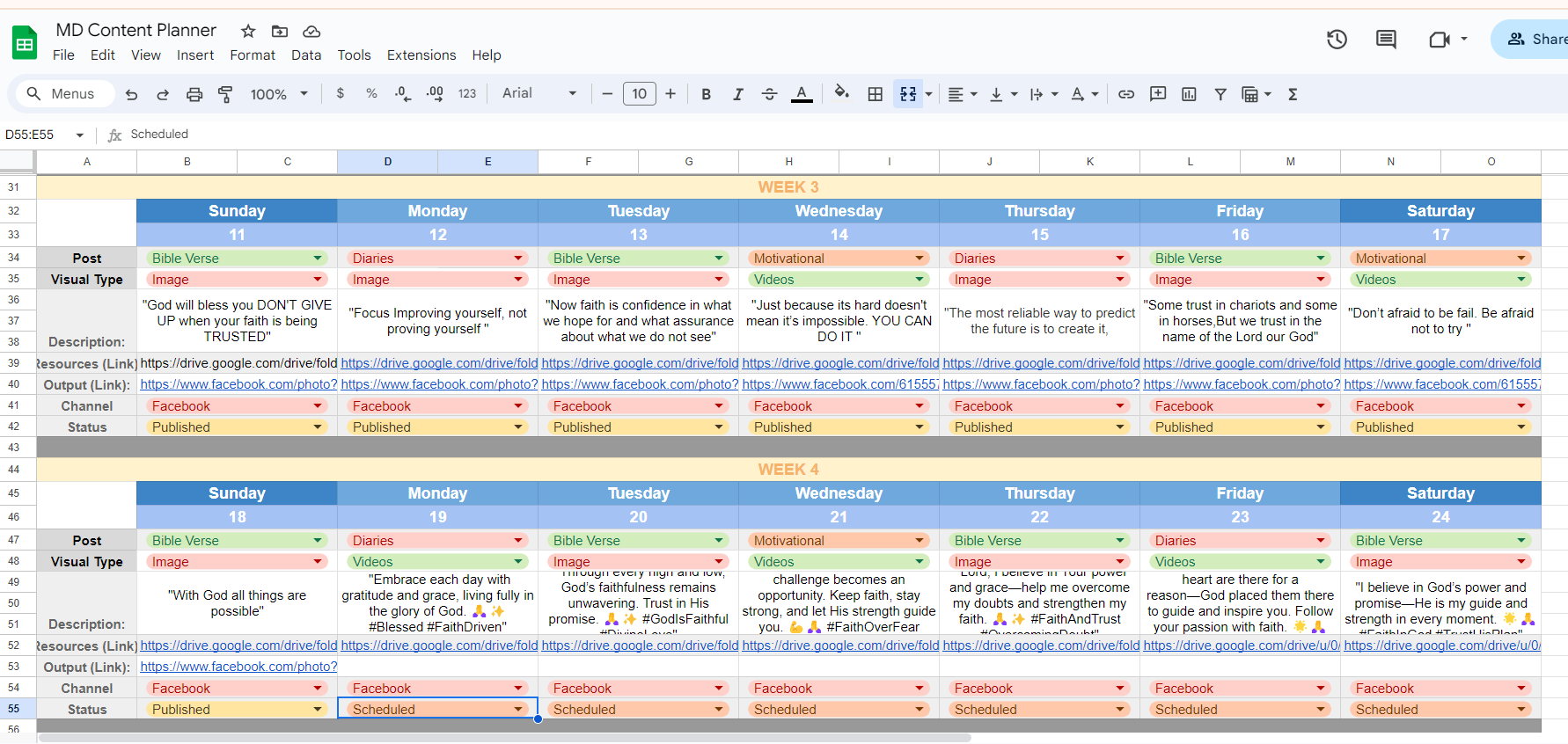Open the Edit menu
The image size is (1568, 744).
(103, 55)
